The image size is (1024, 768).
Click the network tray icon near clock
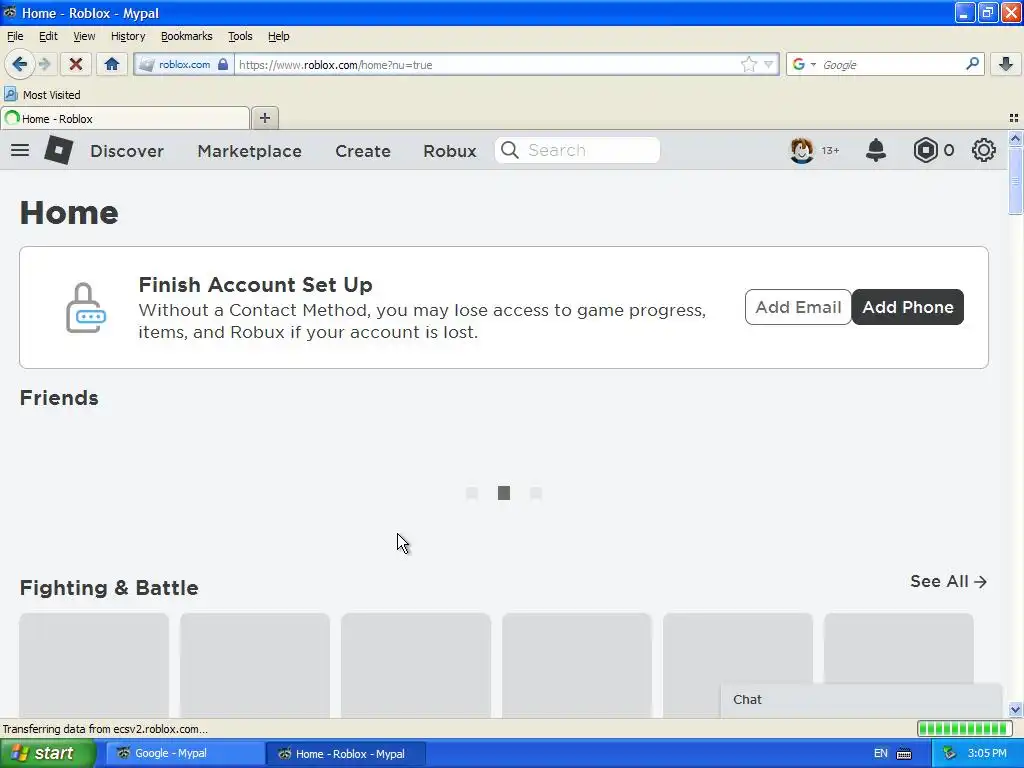click(949, 754)
